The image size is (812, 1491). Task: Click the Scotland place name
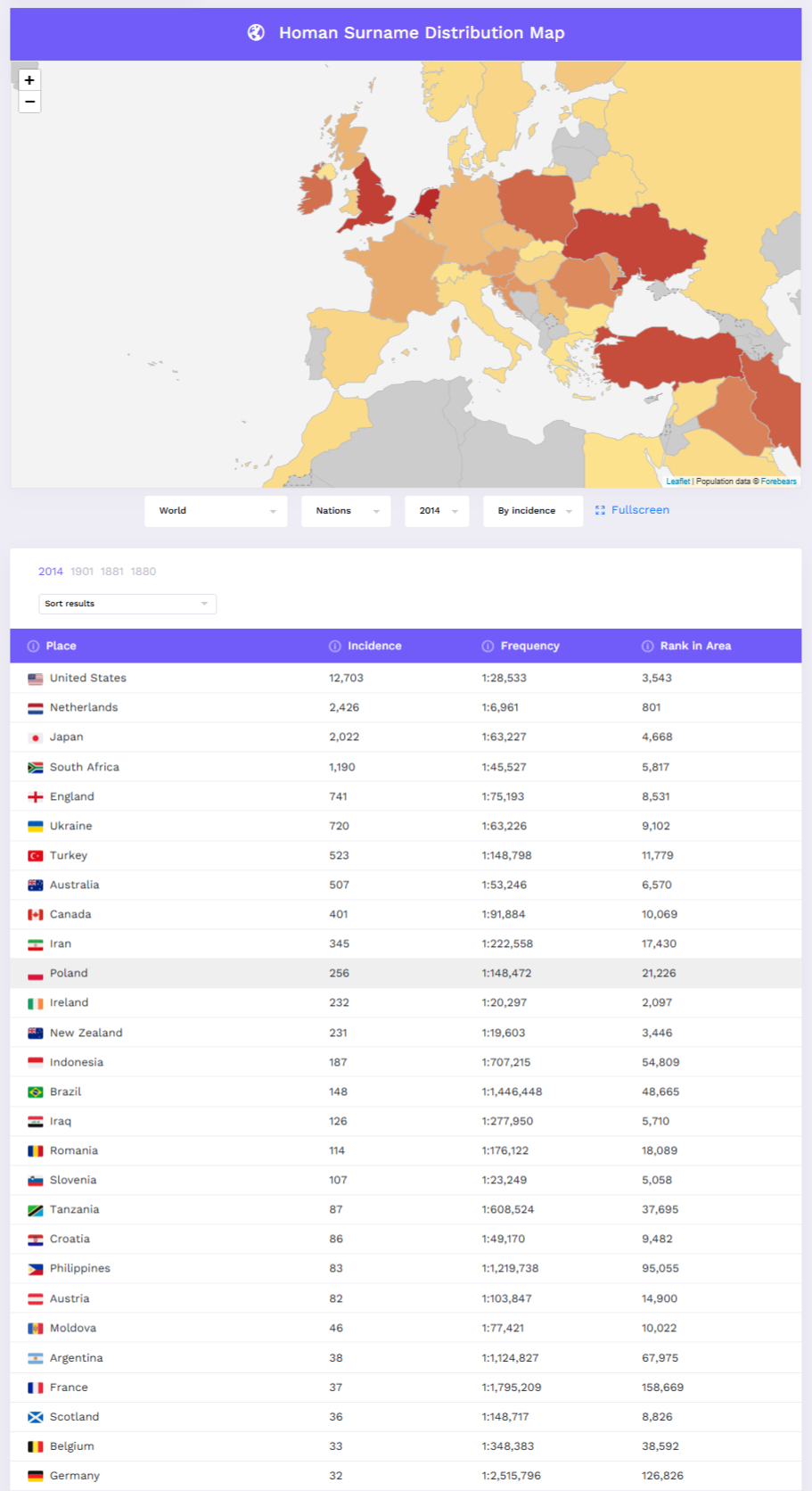coord(75,1417)
